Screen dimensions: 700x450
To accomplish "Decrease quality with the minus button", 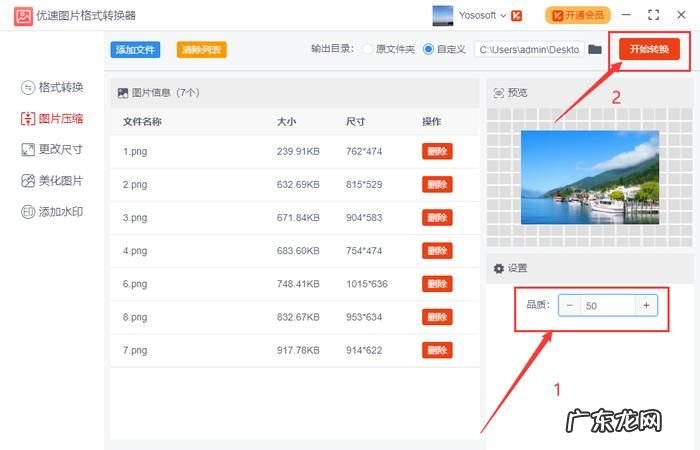I will (x=569, y=305).
